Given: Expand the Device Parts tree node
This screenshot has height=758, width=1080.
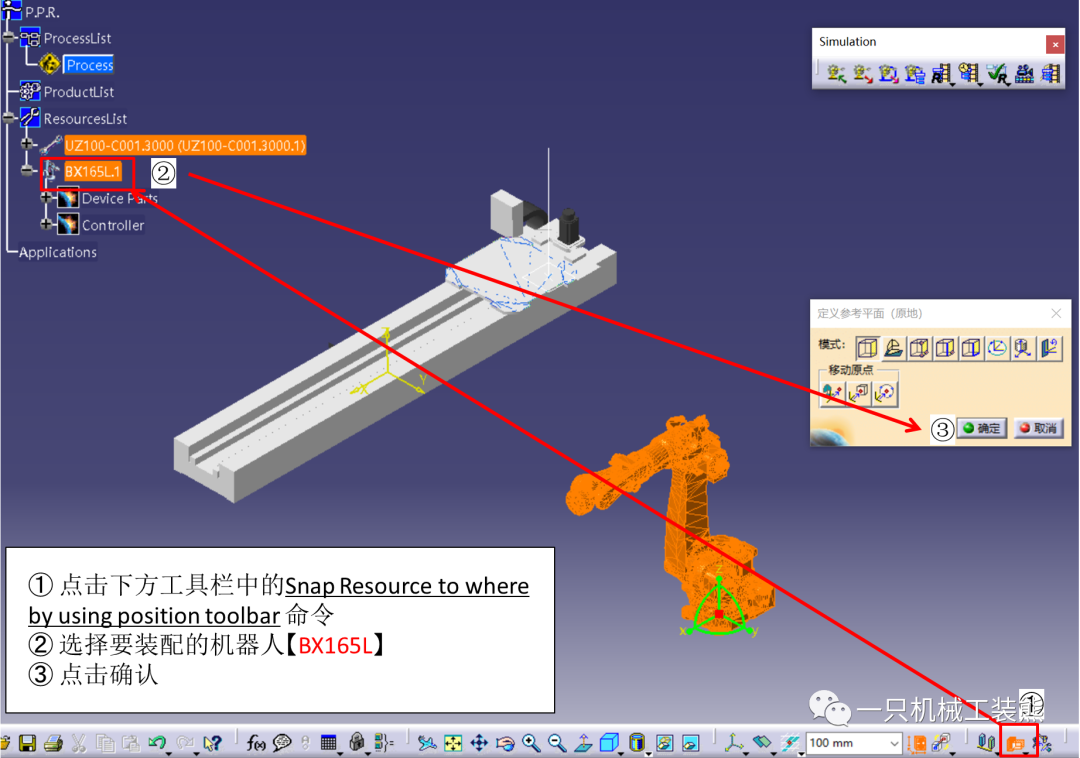Looking at the screenshot, I should point(46,198).
